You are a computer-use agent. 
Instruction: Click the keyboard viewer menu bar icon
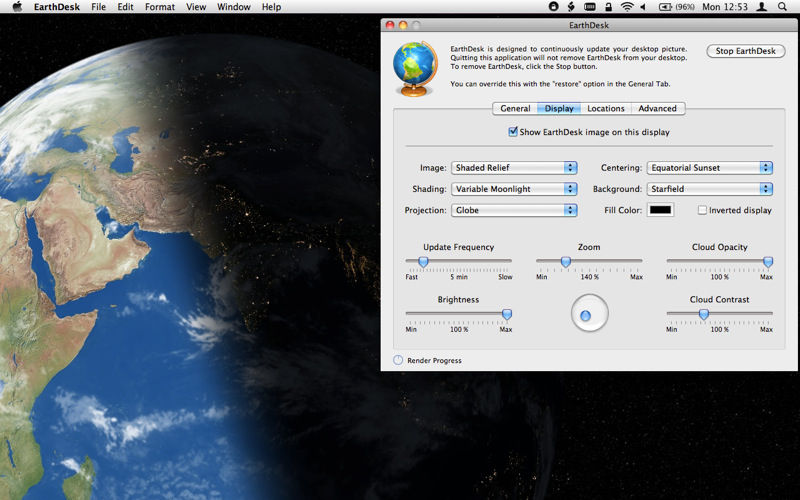pyautogui.click(x=590, y=7)
